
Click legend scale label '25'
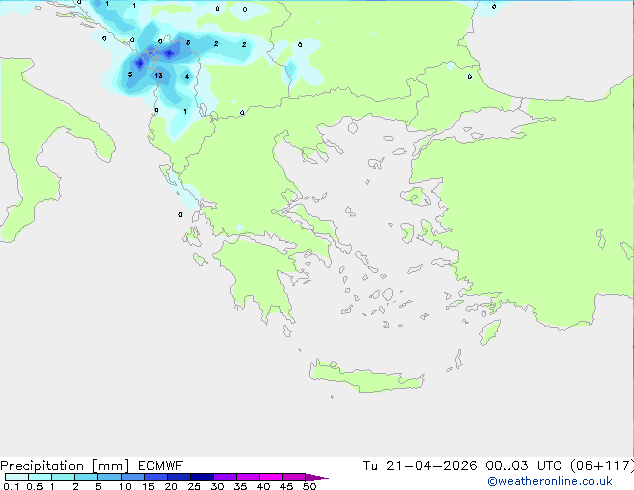pyautogui.click(x=194, y=486)
